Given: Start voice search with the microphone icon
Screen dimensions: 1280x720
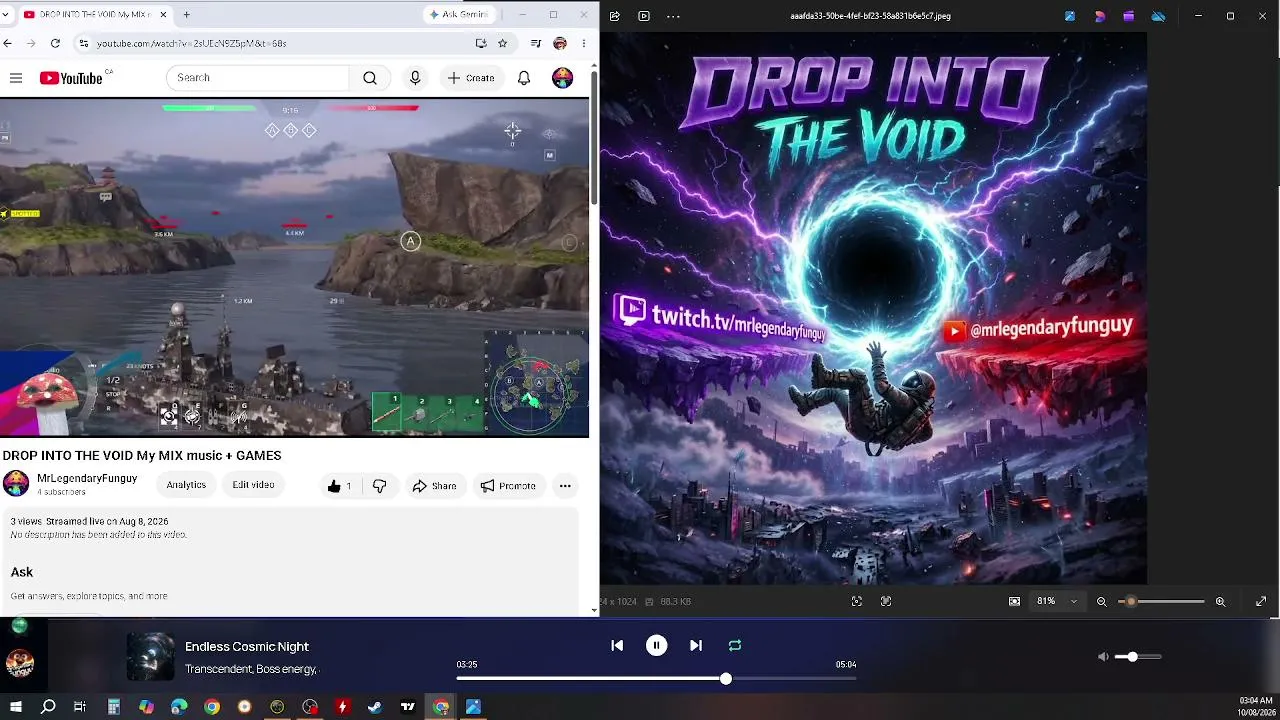Looking at the screenshot, I should coord(415,78).
